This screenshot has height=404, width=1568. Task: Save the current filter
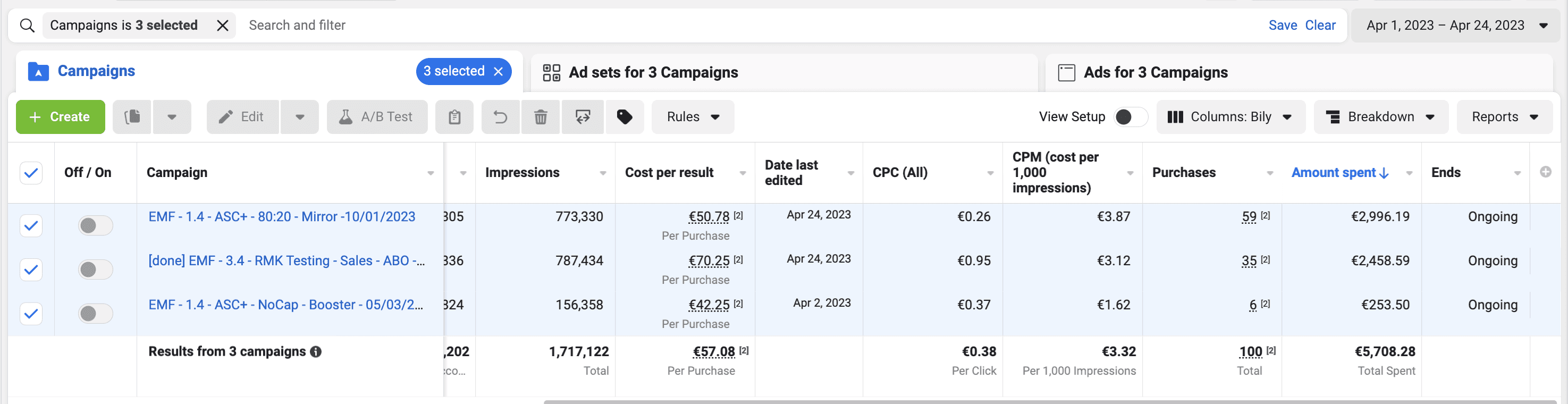tap(1283, 26)
